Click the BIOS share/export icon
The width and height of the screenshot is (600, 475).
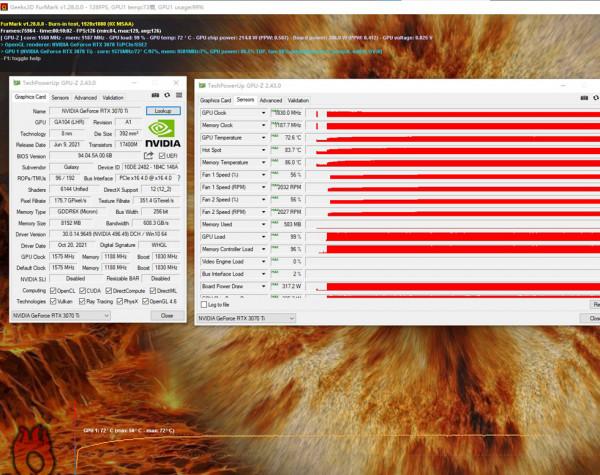coord(149,155)
